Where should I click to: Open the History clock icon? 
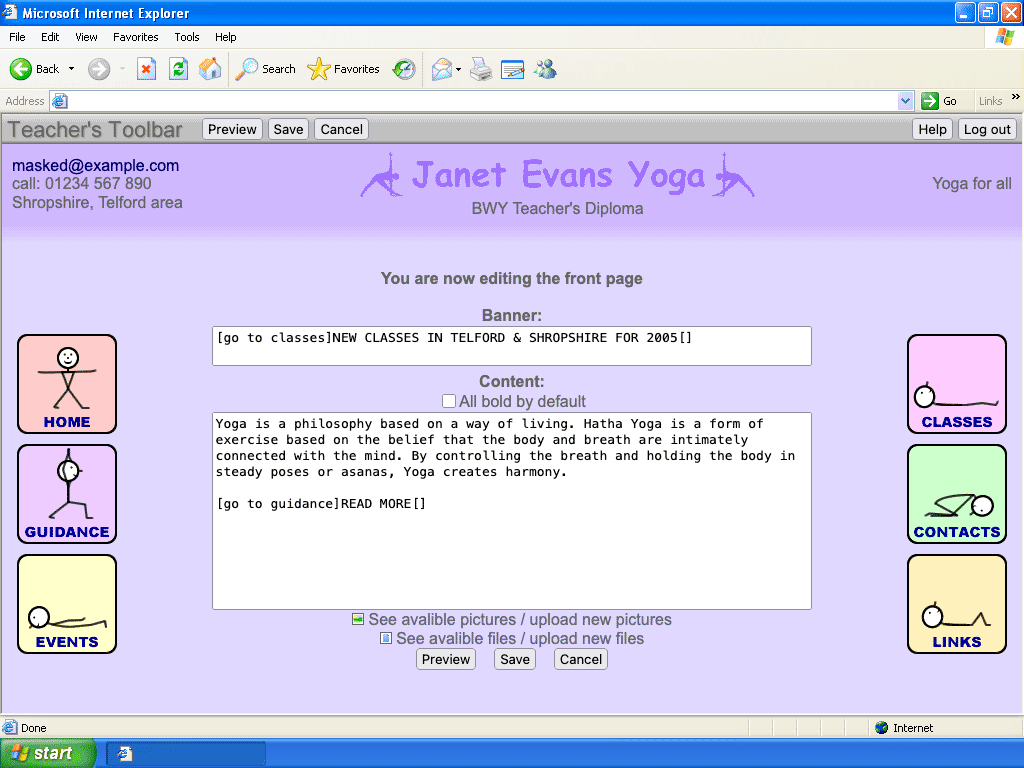[x=404, y=69]
